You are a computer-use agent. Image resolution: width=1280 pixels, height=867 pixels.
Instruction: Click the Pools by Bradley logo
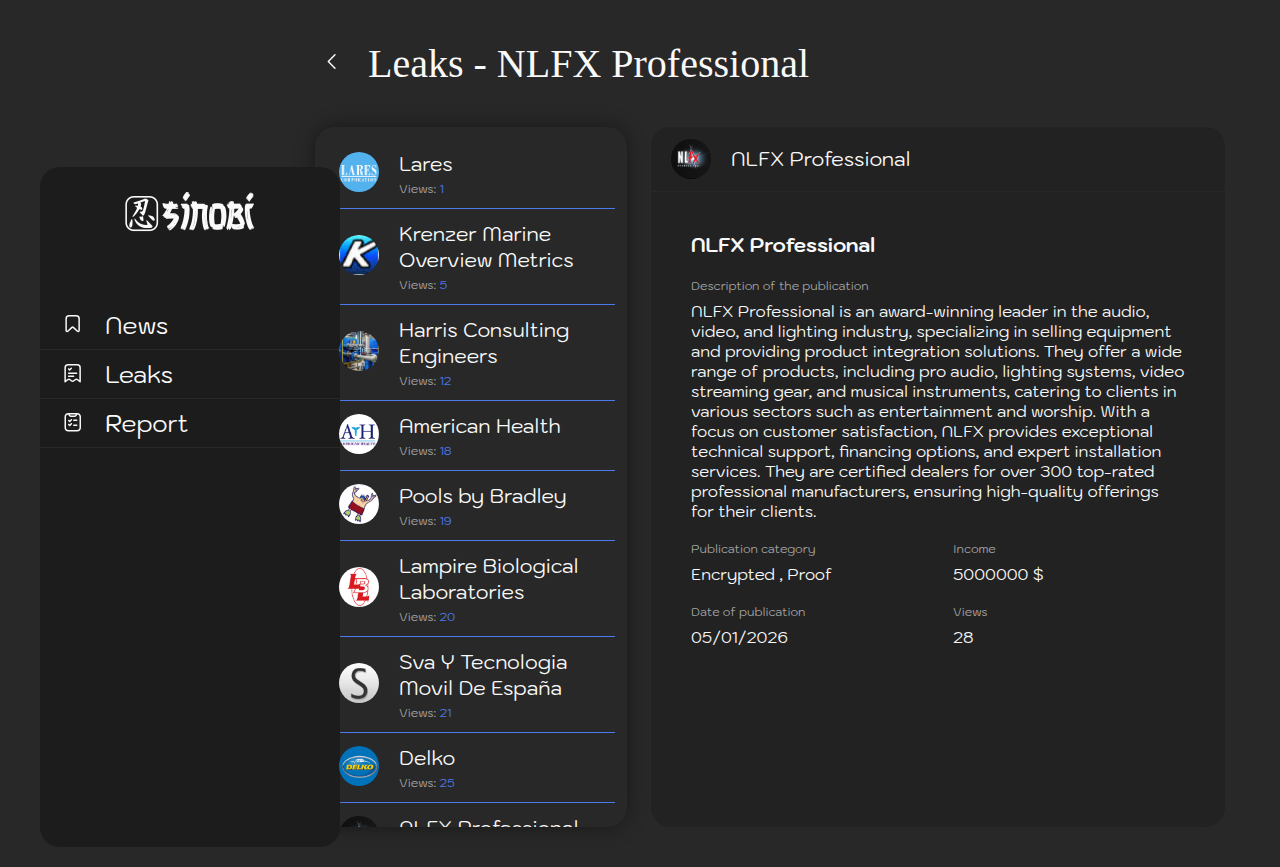(x=359, y=504)
